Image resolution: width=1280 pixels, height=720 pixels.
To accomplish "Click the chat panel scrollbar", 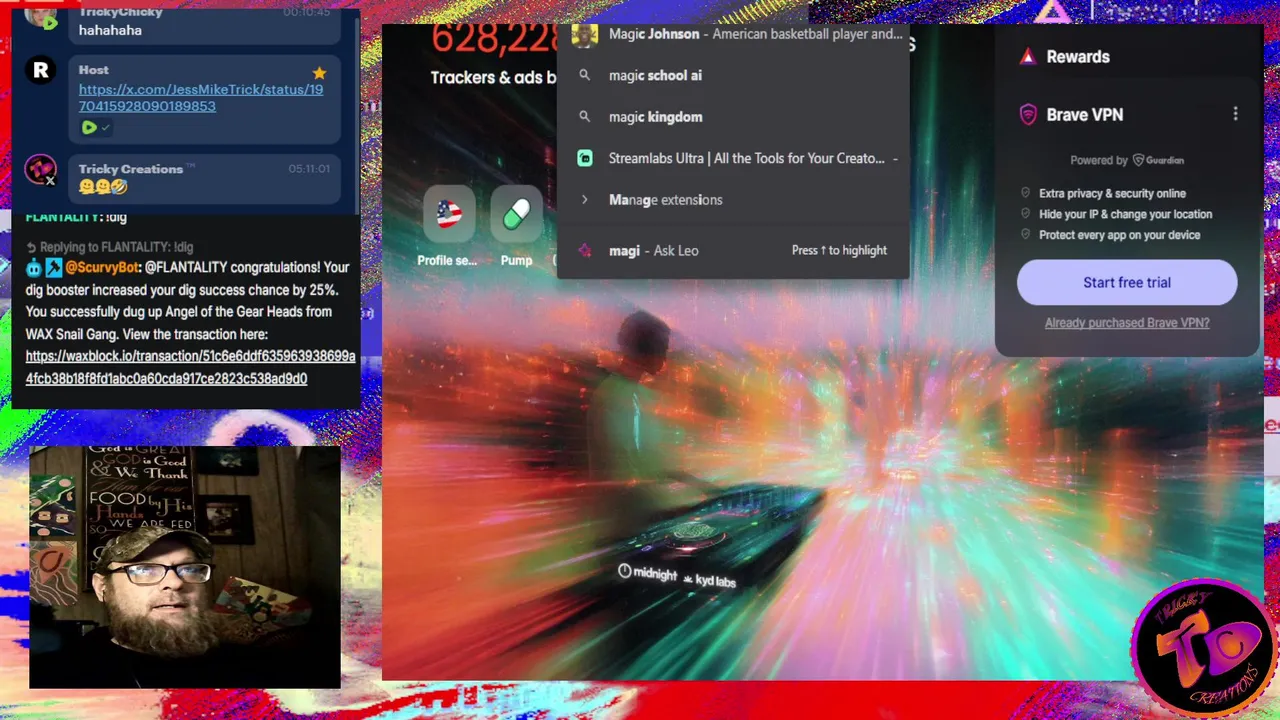I will tap(358, 110).
